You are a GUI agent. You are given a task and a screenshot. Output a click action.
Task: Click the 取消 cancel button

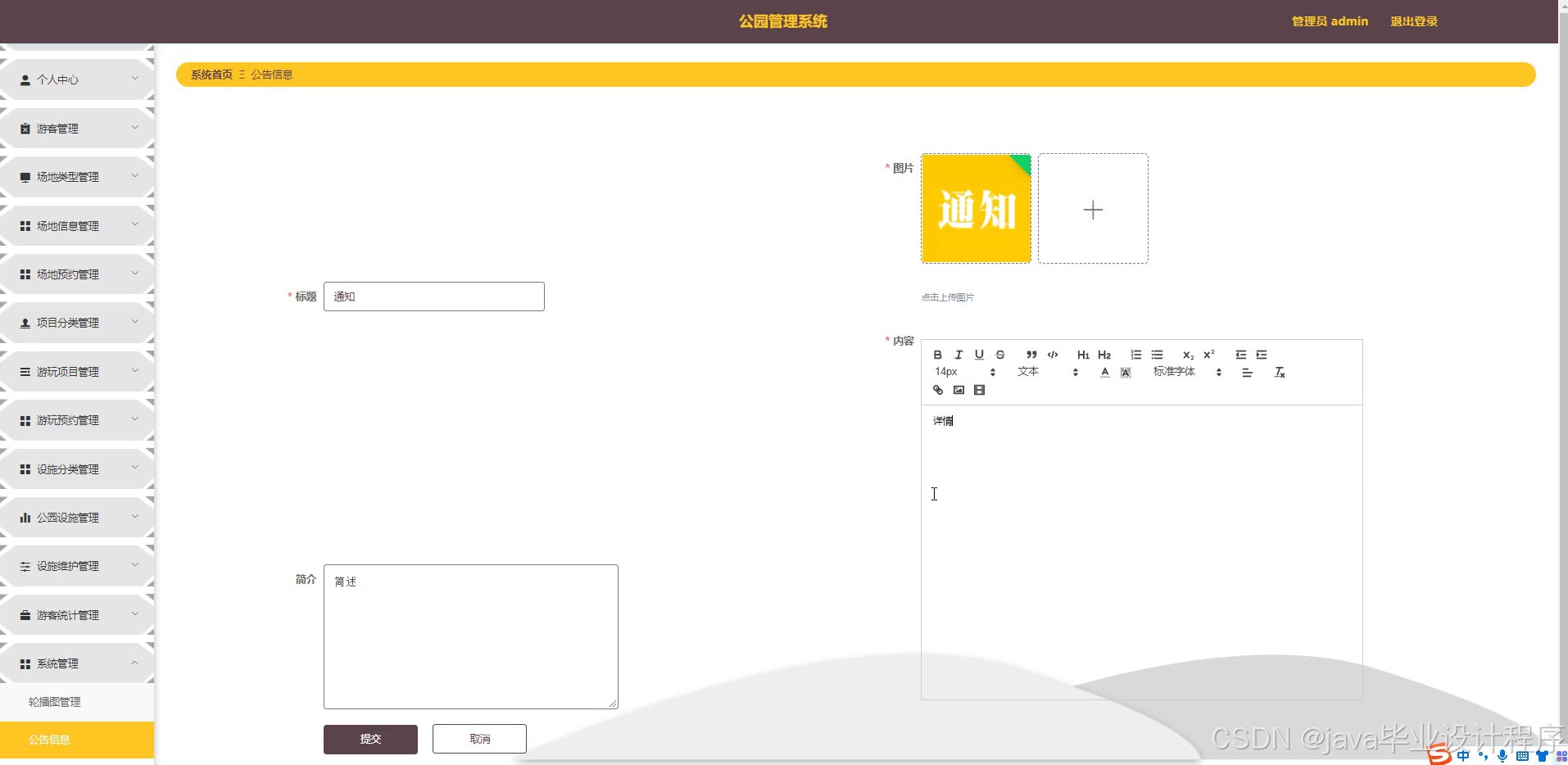pos(479,739)
